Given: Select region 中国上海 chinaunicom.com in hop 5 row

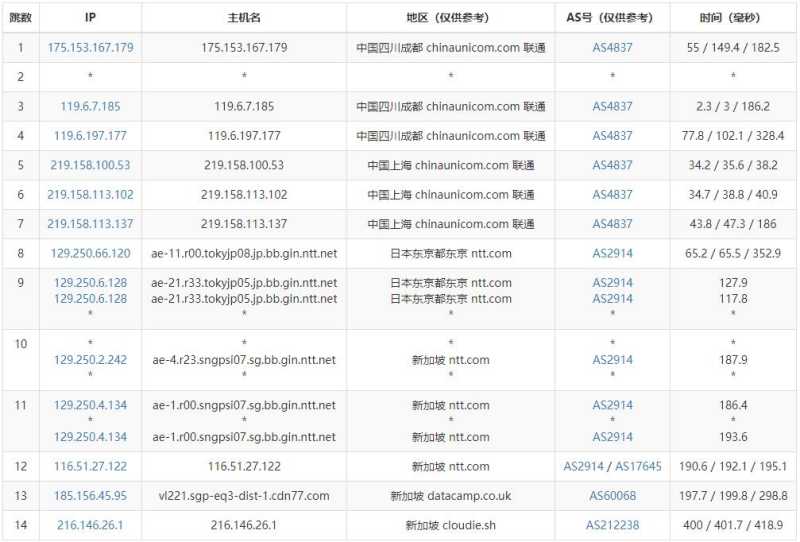Looking at the screenshot, I should 451,165.
